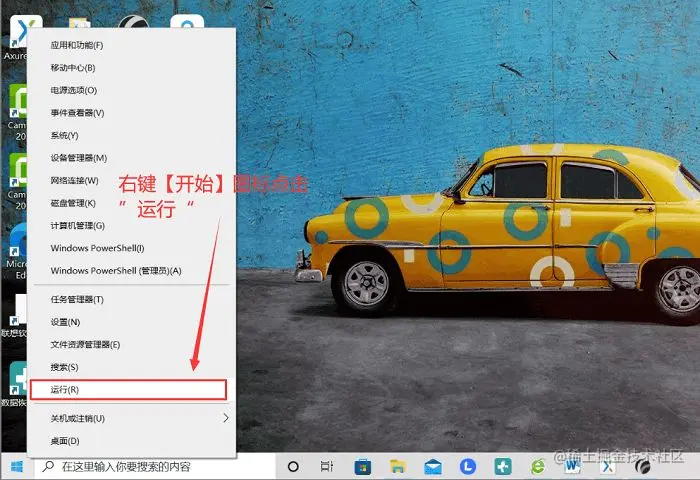
Task: Click the blue L clock icon on taskbar
Action: (468, 467)
